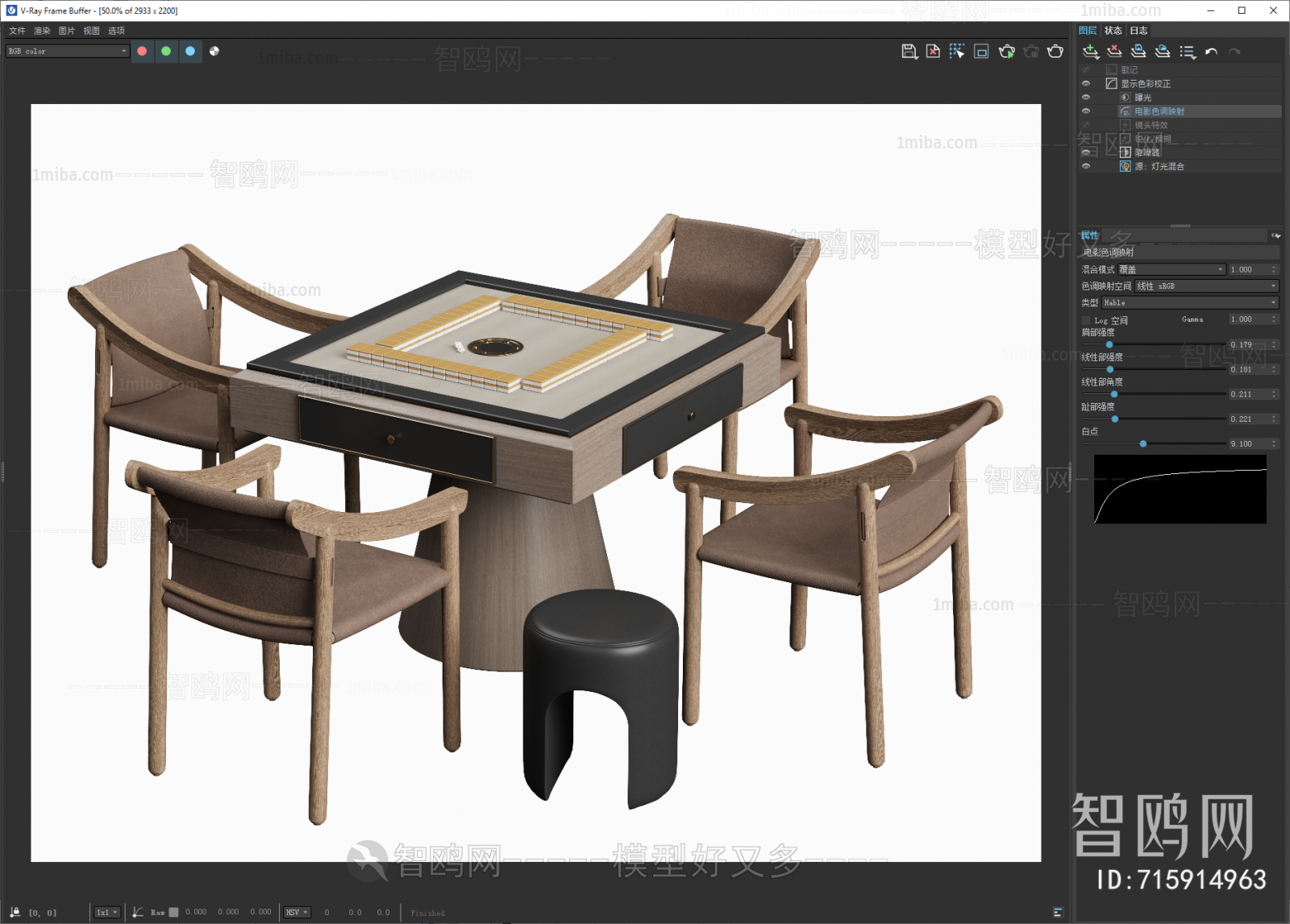Redo the layer action
Viewport: 1290px width, 924px height.
pos(1234,52)
